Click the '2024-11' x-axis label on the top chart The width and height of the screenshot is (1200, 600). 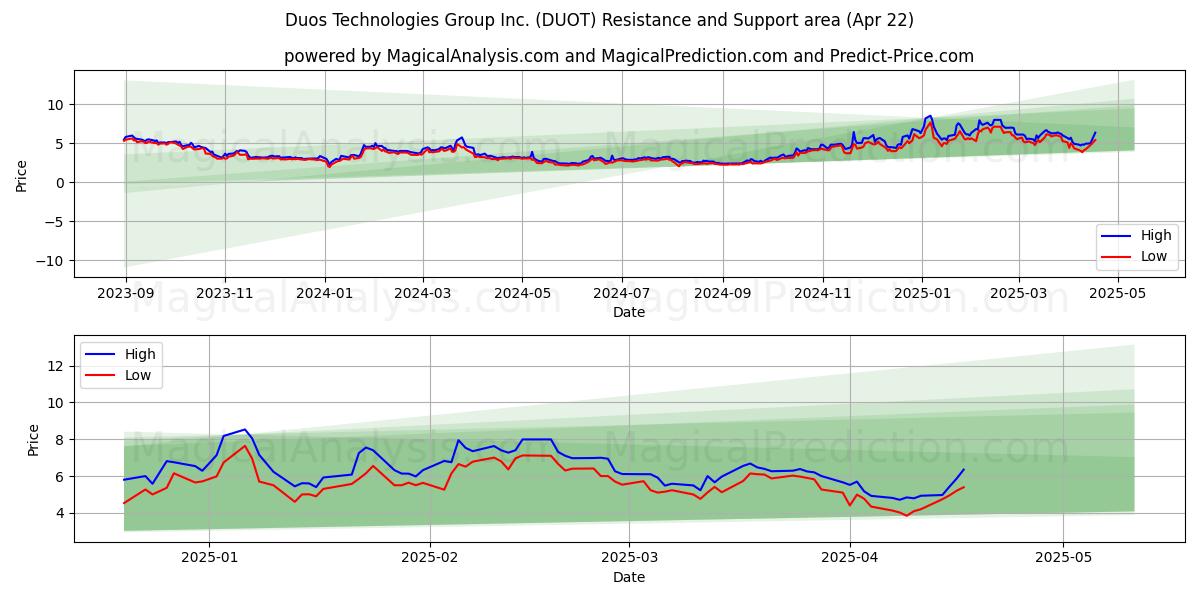(x=822, y=296)
